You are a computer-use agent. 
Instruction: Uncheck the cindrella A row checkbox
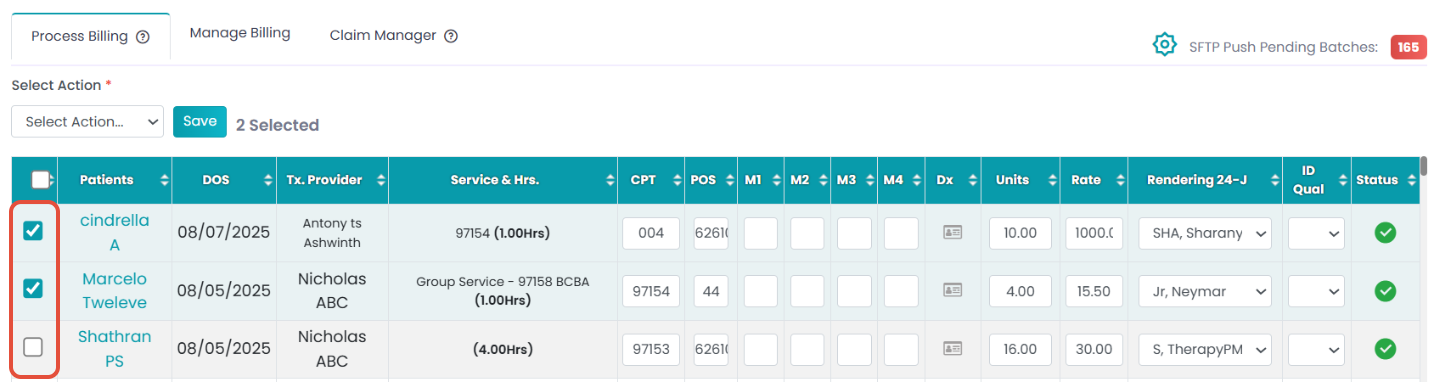[x=33, y=231]
